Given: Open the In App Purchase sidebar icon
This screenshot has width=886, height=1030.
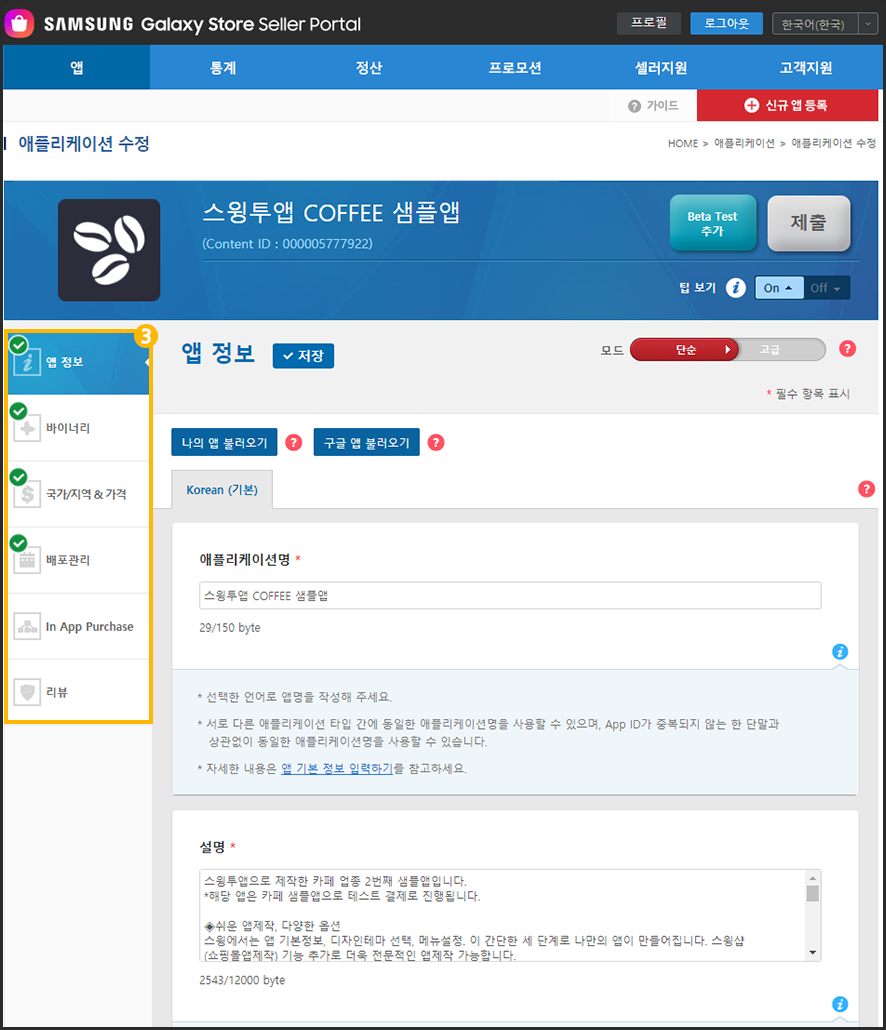Looking at the screenshot, I should coord(27,627).
